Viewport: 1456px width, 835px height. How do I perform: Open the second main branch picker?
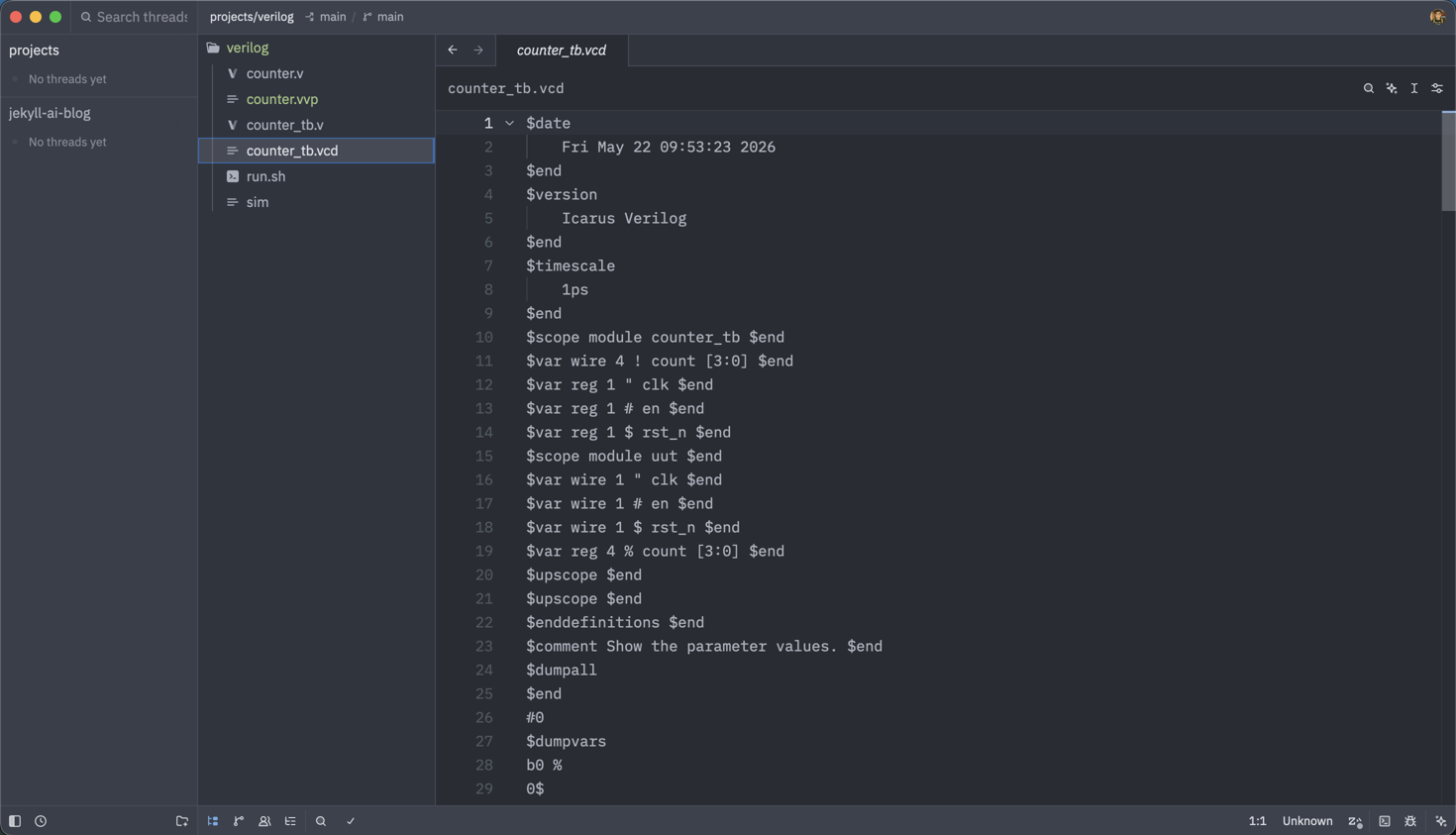pyautogui.click(x=390, y=17)
